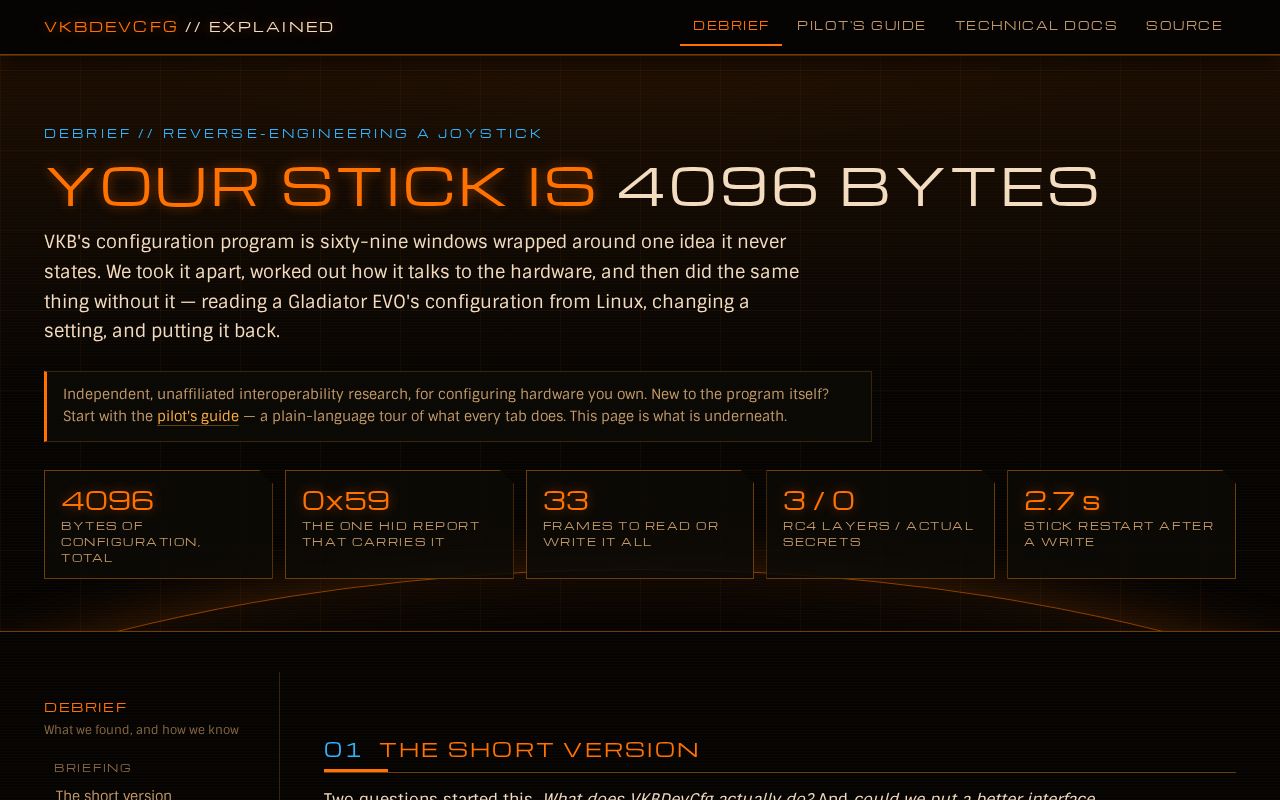1280x800 pixels.
Task: Click the "33 frames to read or write" card
Action: click(x=640, y=524)
